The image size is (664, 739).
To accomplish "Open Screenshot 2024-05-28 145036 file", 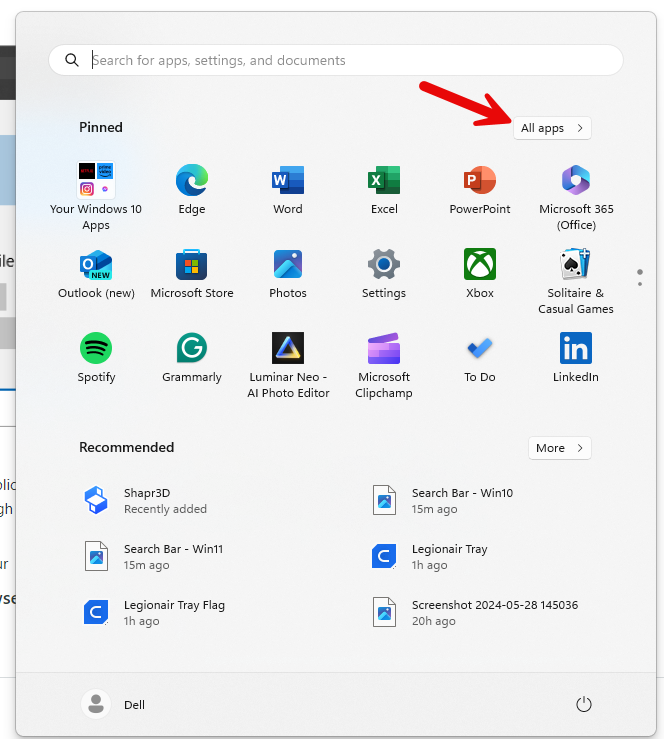I will tap(475, 613).
